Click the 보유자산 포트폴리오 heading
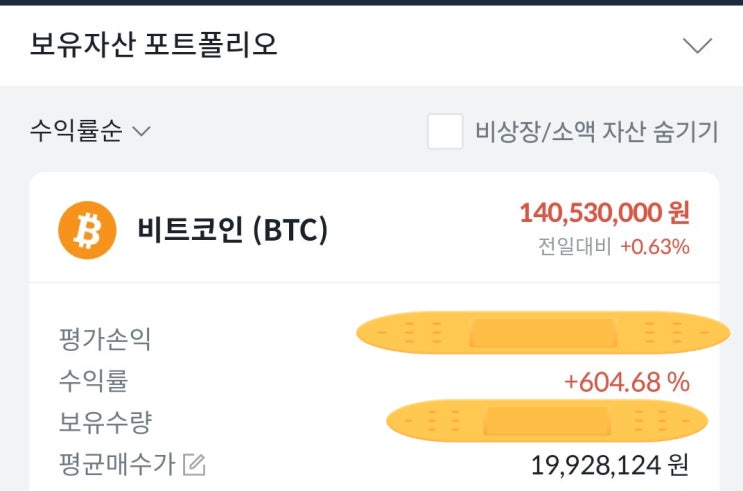 tap(154, 45)
